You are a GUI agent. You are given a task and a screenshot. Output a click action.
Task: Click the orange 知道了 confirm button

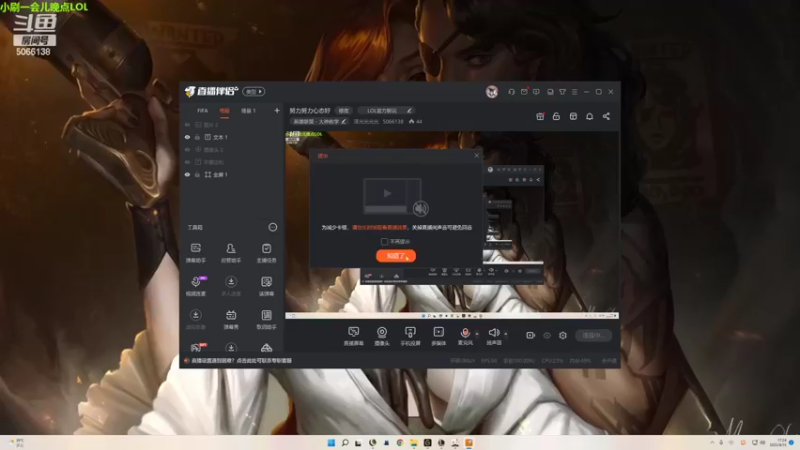(x=395, y=256)
